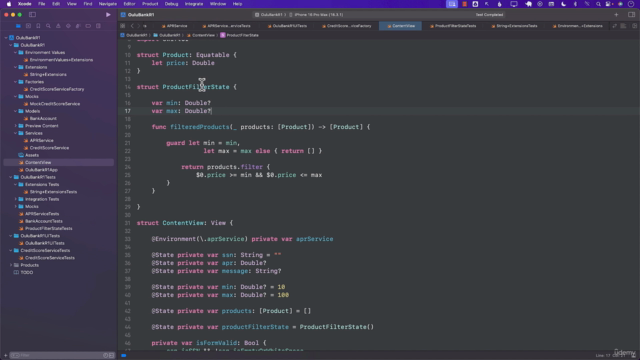Open the Integrate menu
Image resolution: width=640 pixels, height=360 pixels.
tap(194, 4)
